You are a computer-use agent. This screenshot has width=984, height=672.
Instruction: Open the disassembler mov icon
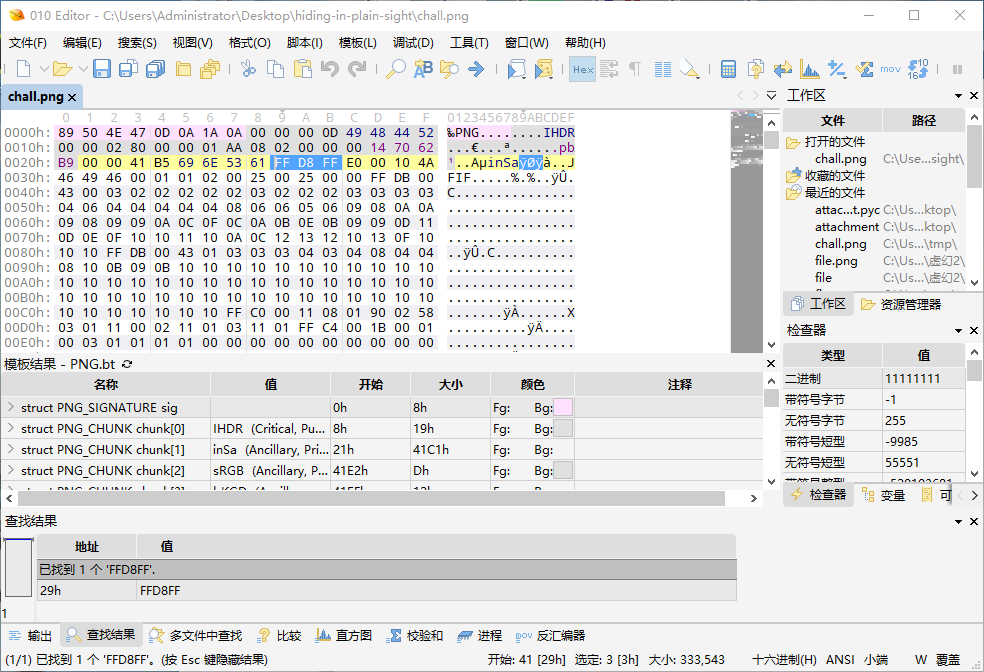(x=890, y=69)
